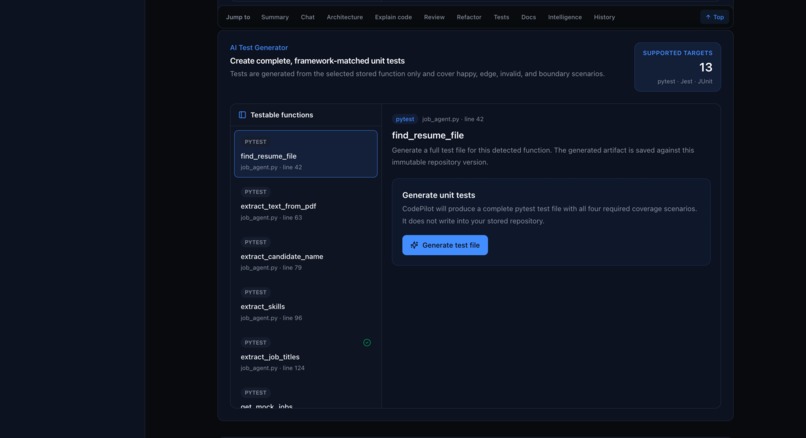Click the AI Test Generator heading link
806x438 pixels.
pos(259,47)
